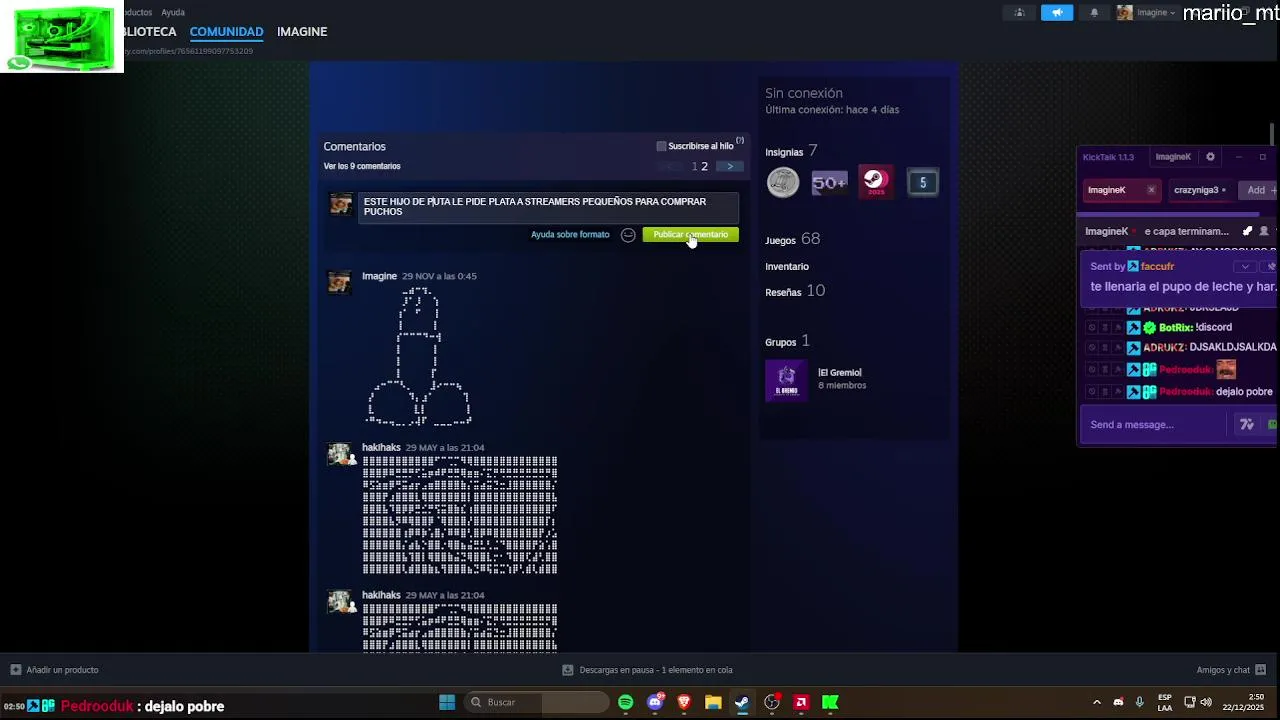Open first hakihaks commenter profile link
The height and width of the screenshot is (720, 1280).
pyautogui.click(x=381, y=448)
